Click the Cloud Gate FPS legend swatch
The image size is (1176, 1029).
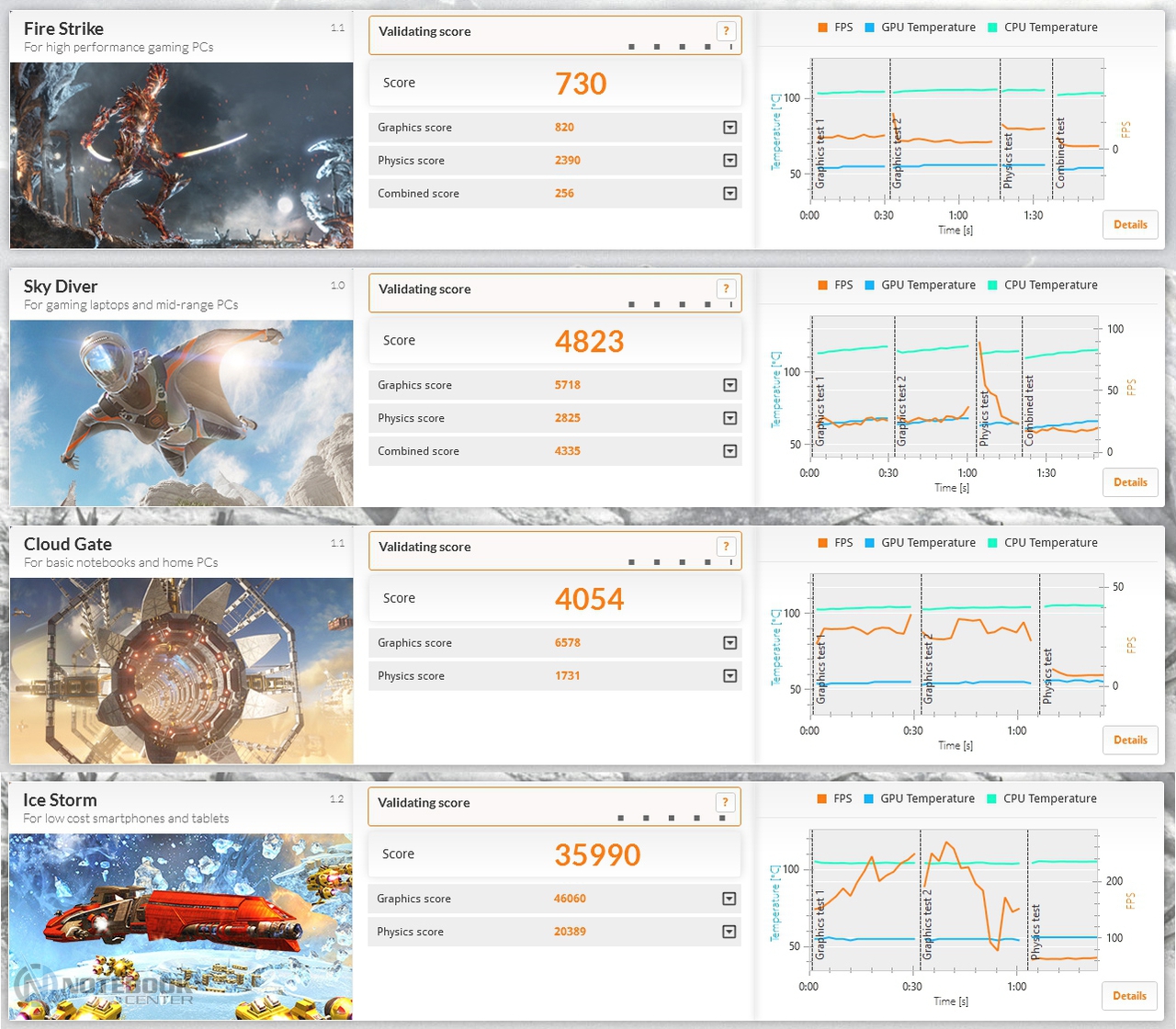pos(822,543)
